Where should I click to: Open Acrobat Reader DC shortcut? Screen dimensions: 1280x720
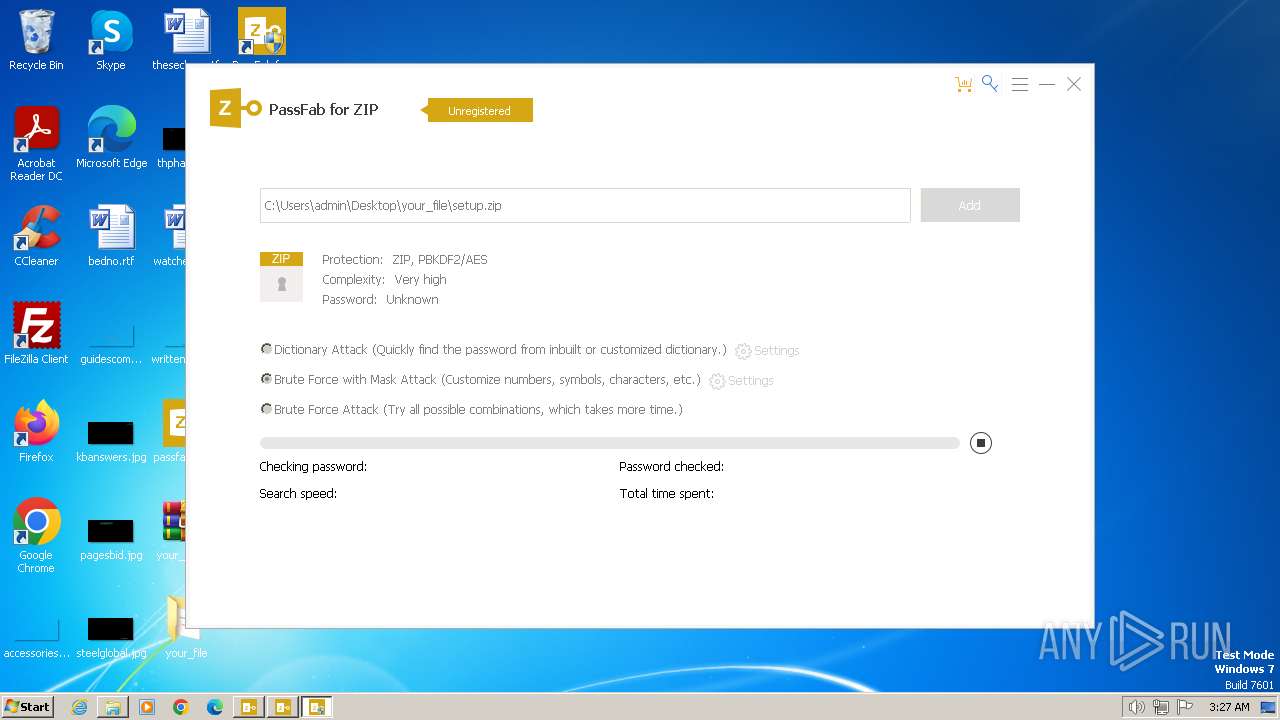pyautogui.click(x=36, y=144)
